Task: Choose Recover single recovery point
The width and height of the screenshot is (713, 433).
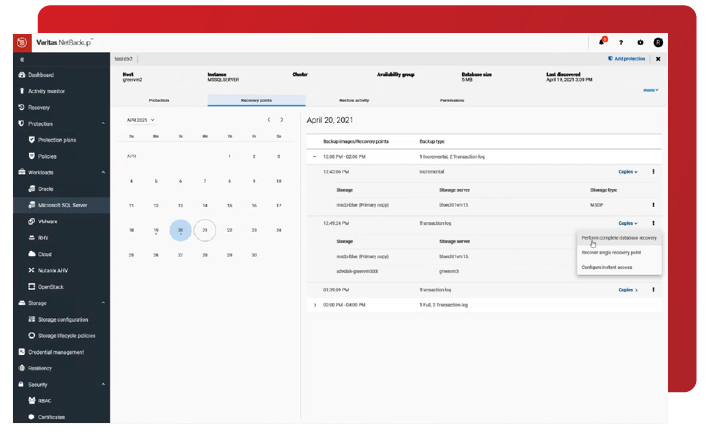Action: coord(619,252)
